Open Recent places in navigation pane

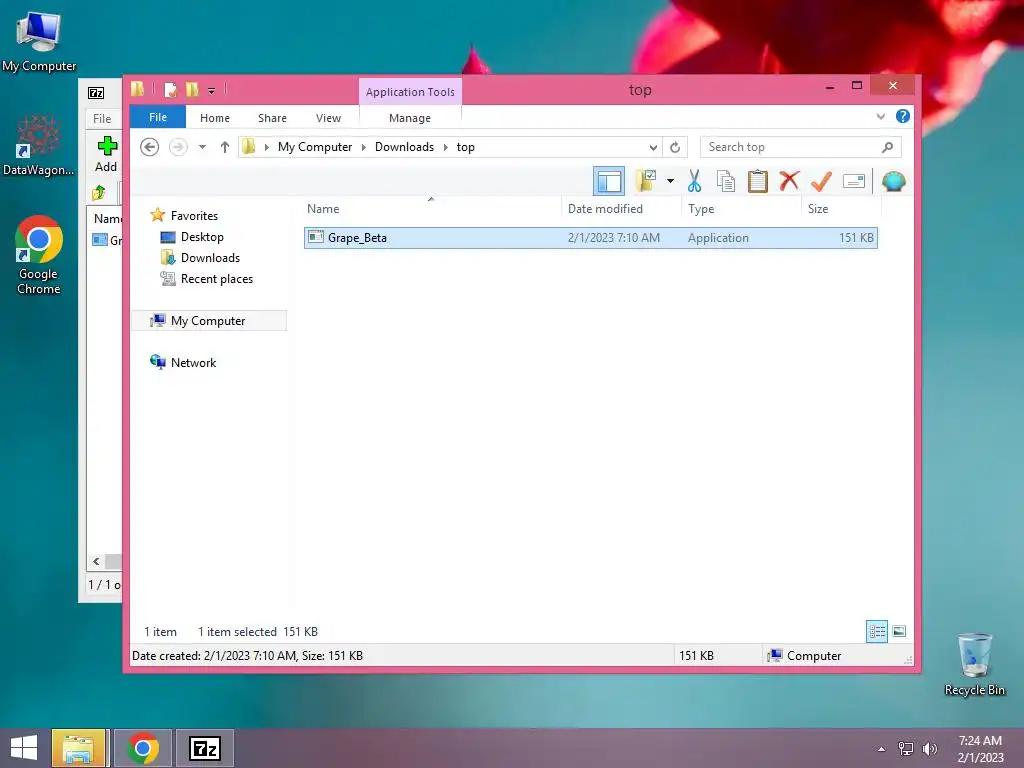[217, 279]
